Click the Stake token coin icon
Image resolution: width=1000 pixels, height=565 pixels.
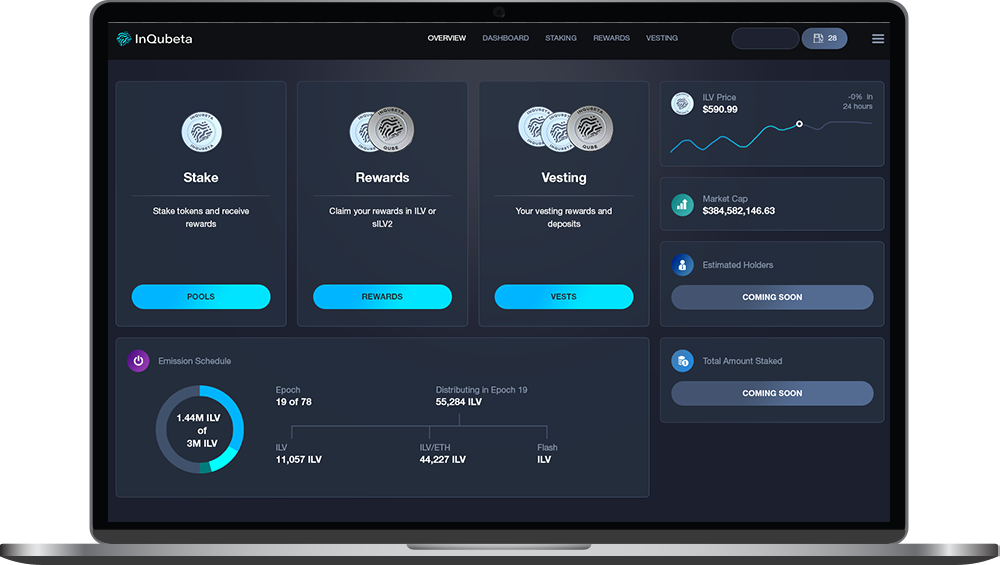coord(201,131)
